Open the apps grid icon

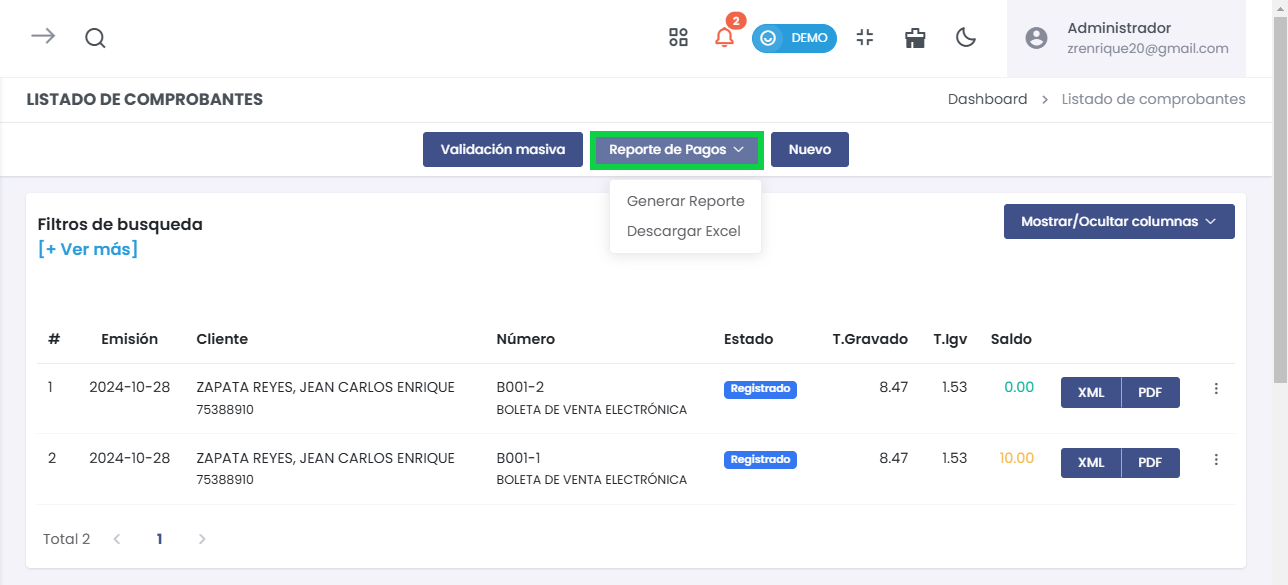click(x=678, y=37)
